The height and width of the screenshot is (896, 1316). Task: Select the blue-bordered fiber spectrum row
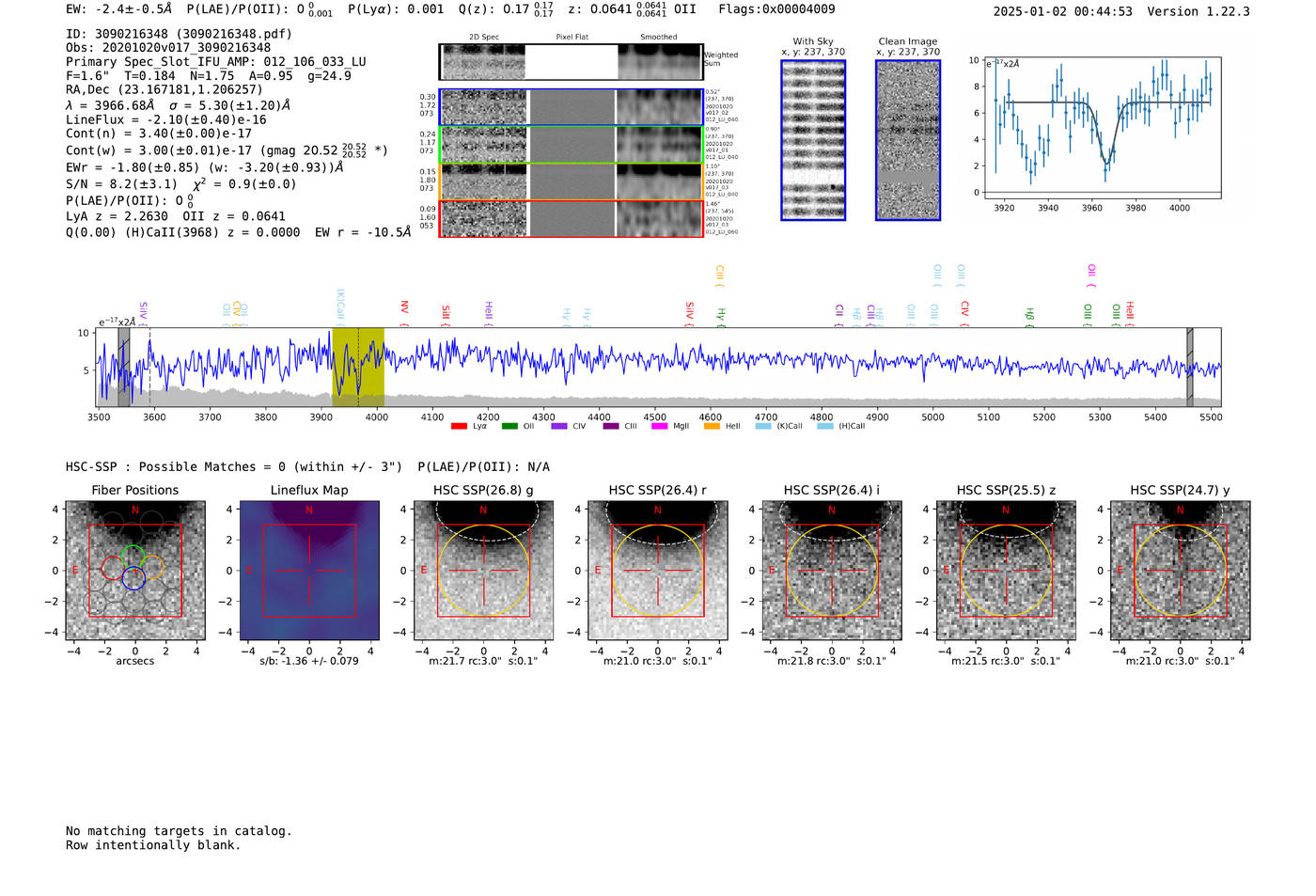572,107
